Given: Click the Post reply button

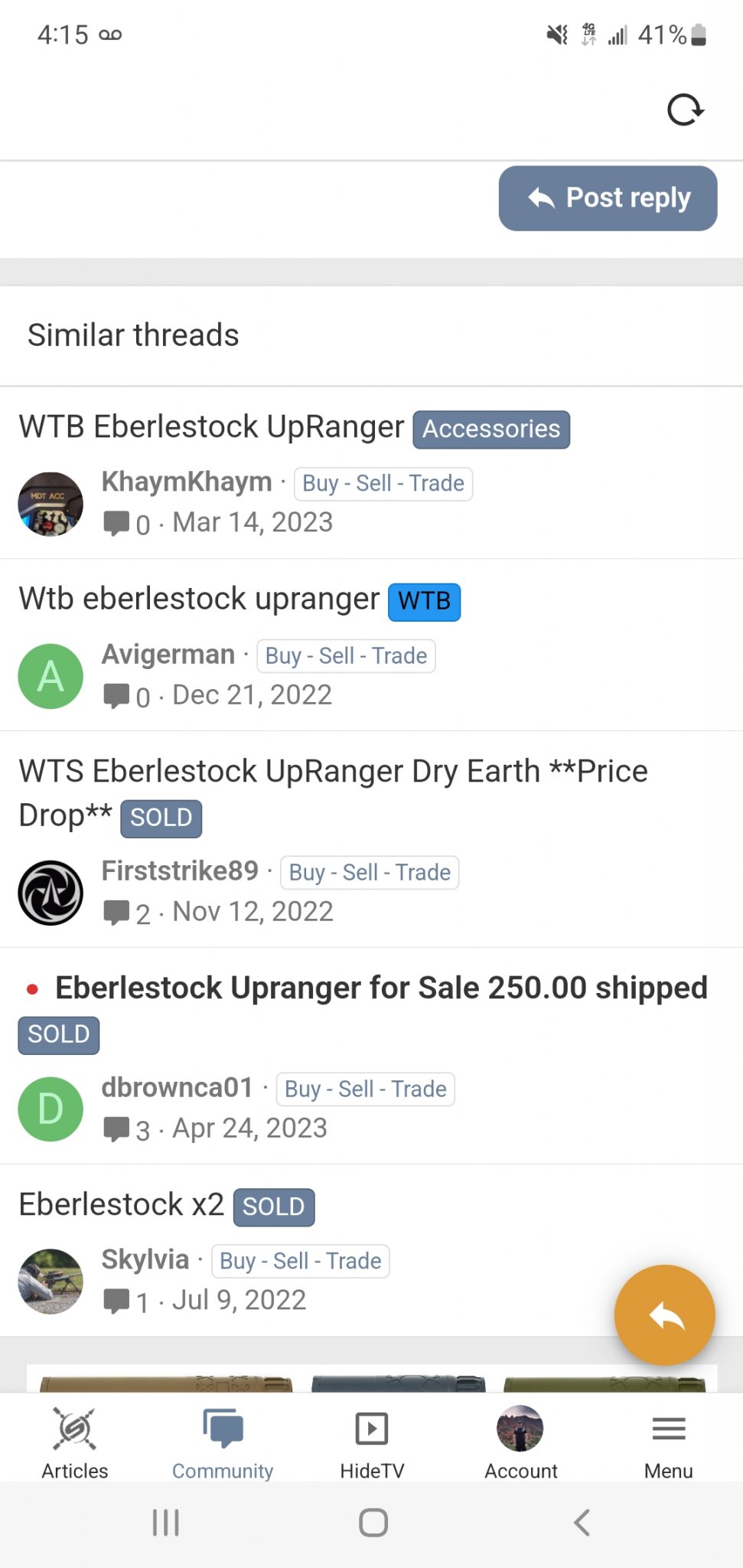Looking at the screenshot, I should pos(608,198).
